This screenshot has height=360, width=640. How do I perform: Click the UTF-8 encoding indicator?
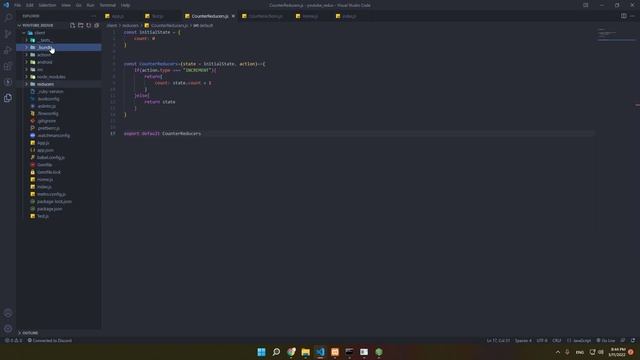coord(542,340)
